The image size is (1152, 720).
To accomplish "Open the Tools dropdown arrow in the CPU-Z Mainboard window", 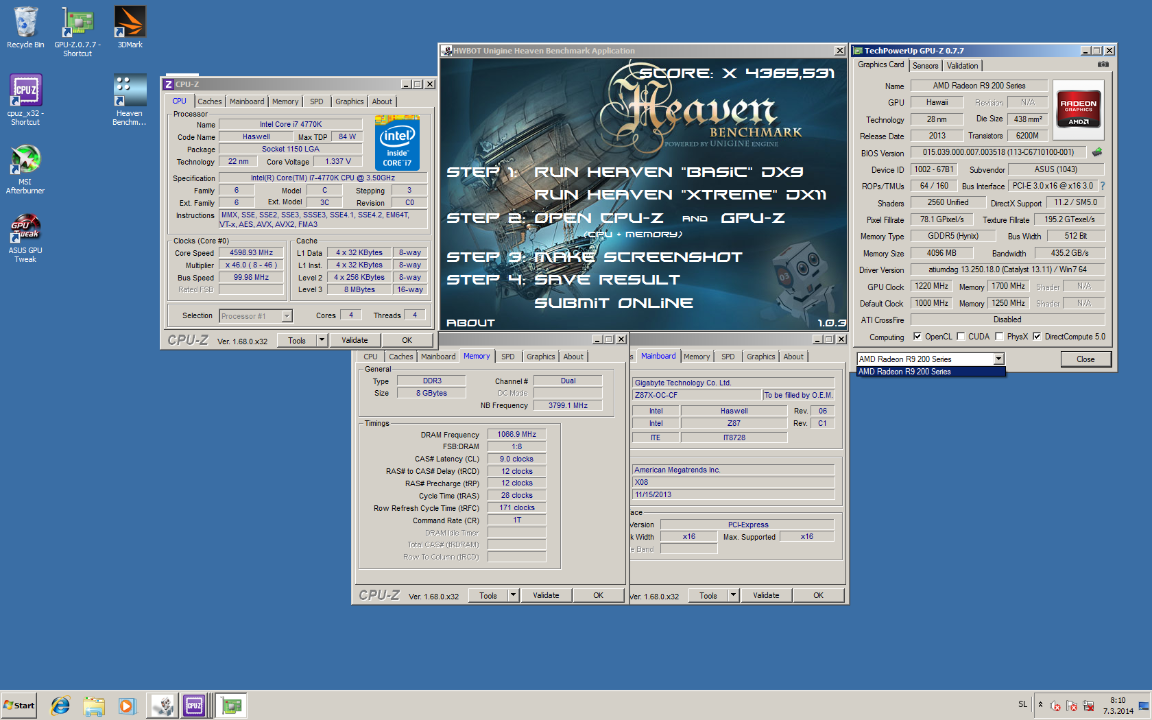I will [x=733, y=596].
